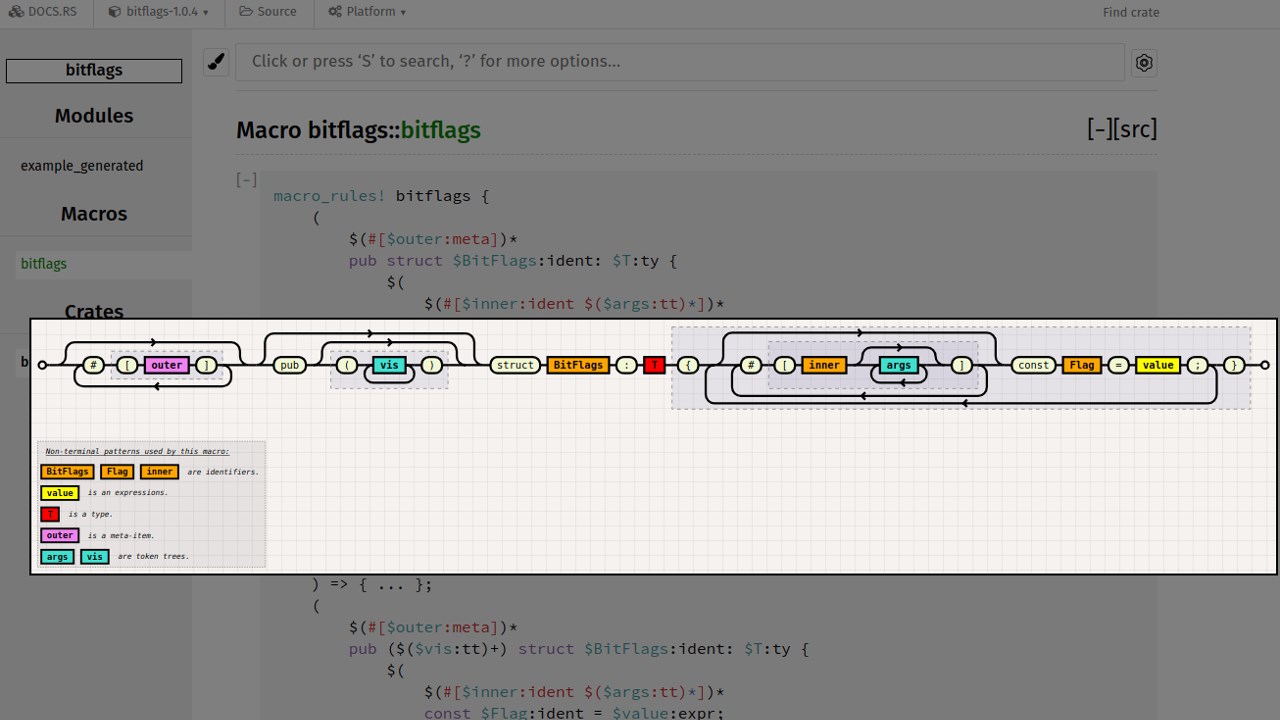Click the documentation search box

coord(680,62)
